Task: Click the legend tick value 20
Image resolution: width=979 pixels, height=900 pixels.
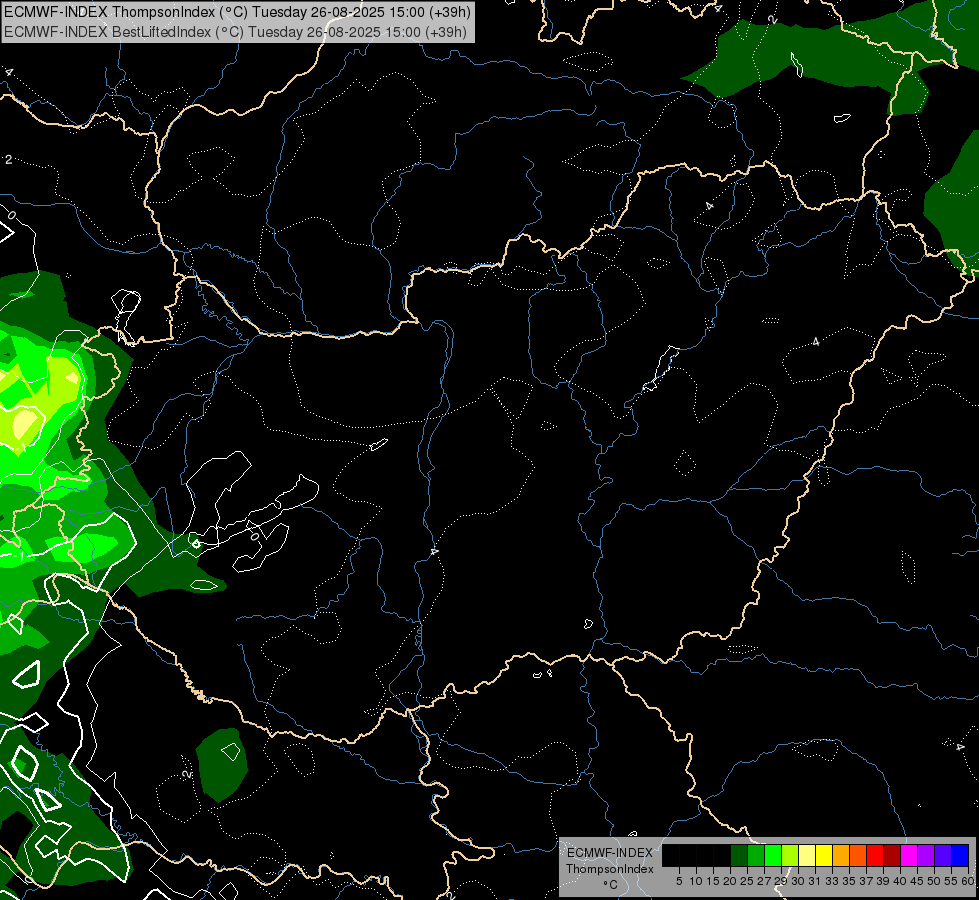Action: click(x=730, y=881)
